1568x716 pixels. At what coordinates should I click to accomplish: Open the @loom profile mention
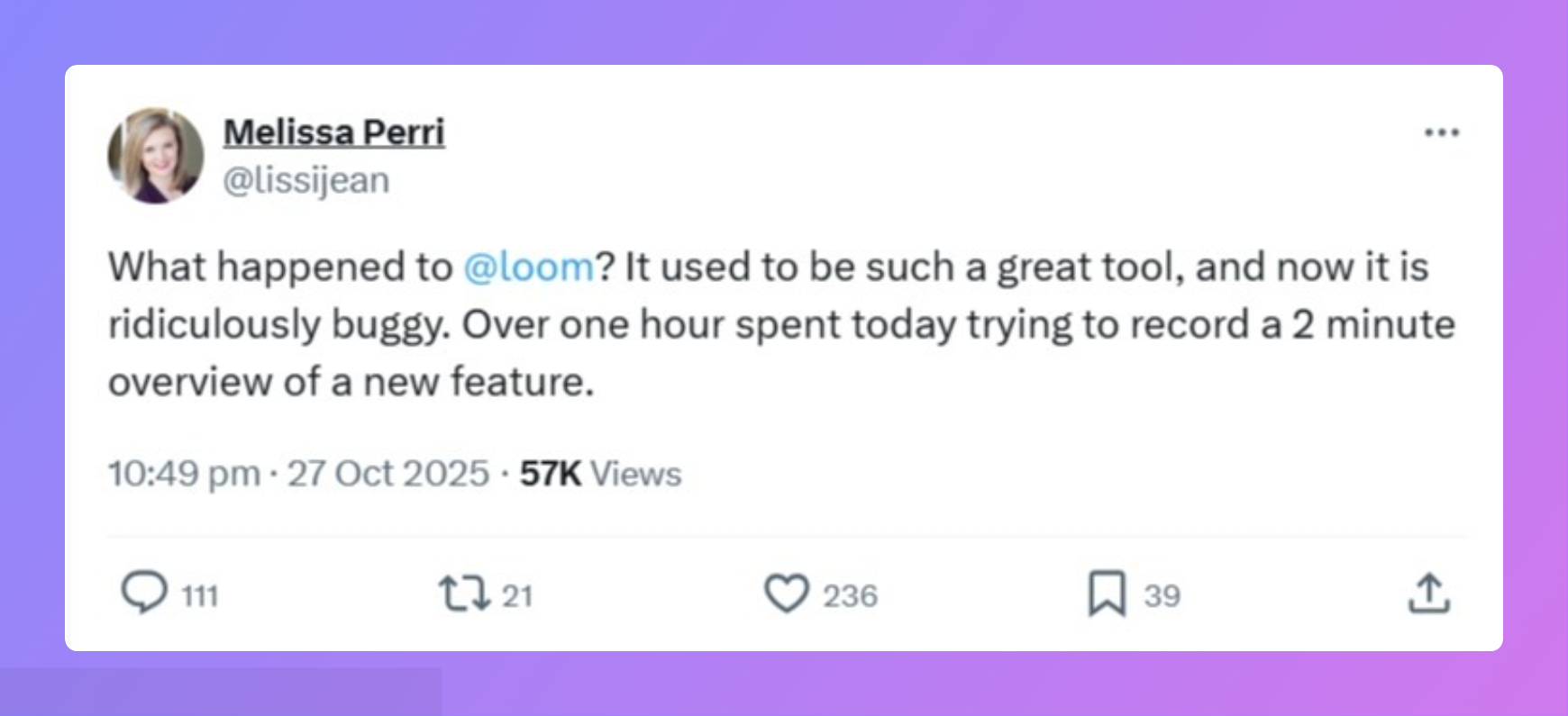(527, 265)
